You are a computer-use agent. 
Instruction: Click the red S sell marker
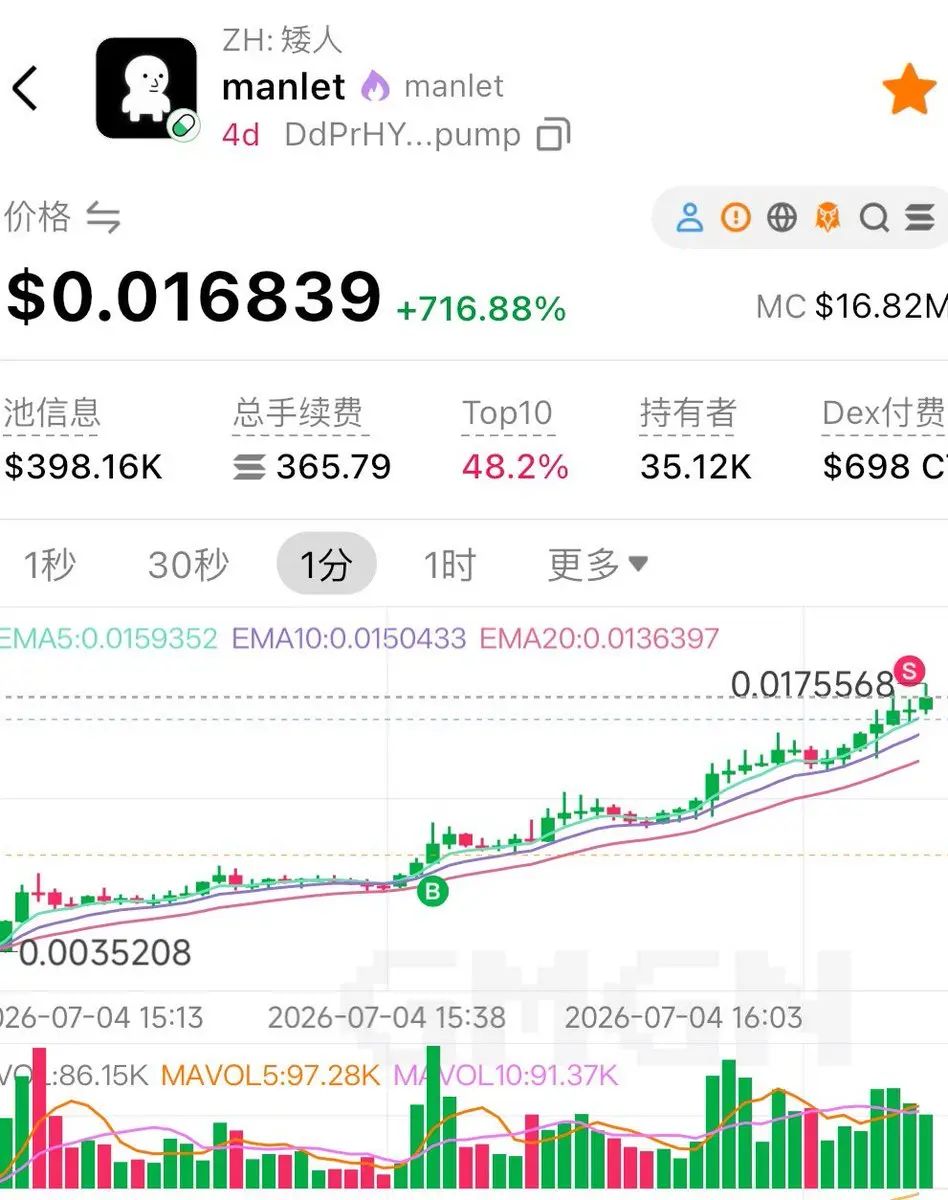(910, 671)
